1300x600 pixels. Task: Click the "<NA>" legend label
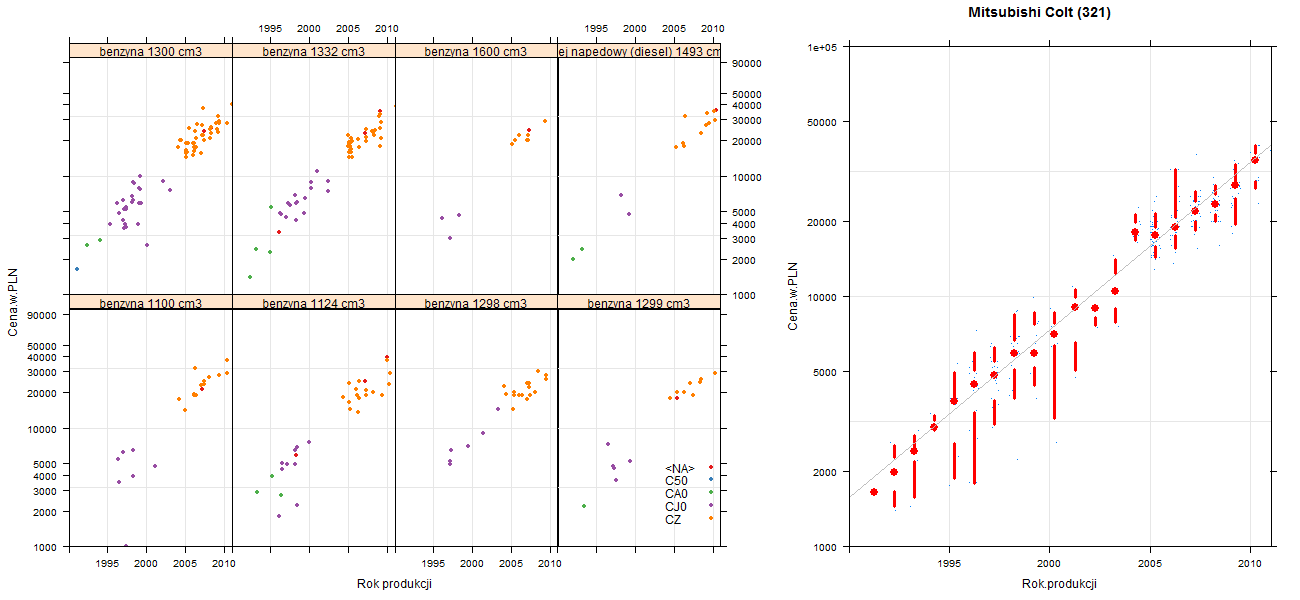[679, 468]
